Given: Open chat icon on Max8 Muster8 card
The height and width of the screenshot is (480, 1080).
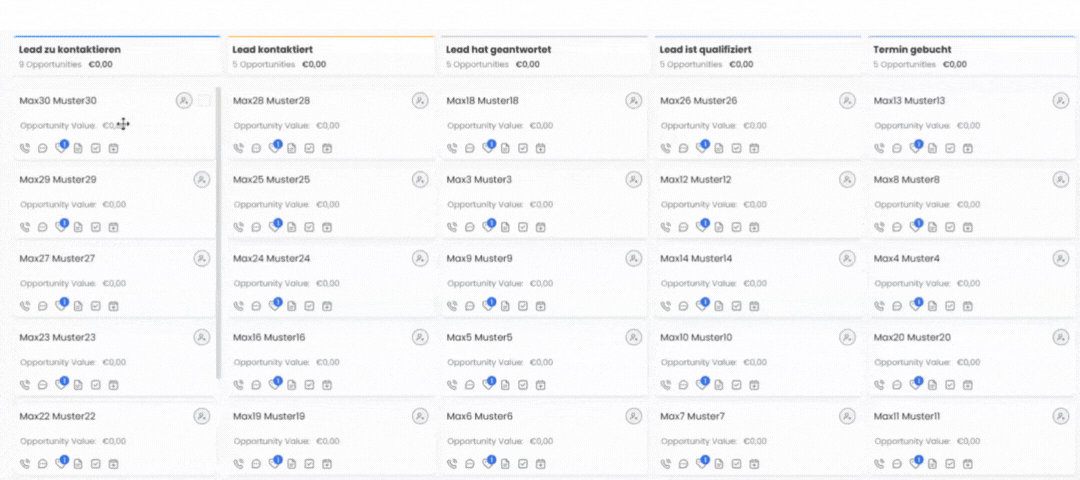Looking at the screenshot, I should tap(897, 227).
